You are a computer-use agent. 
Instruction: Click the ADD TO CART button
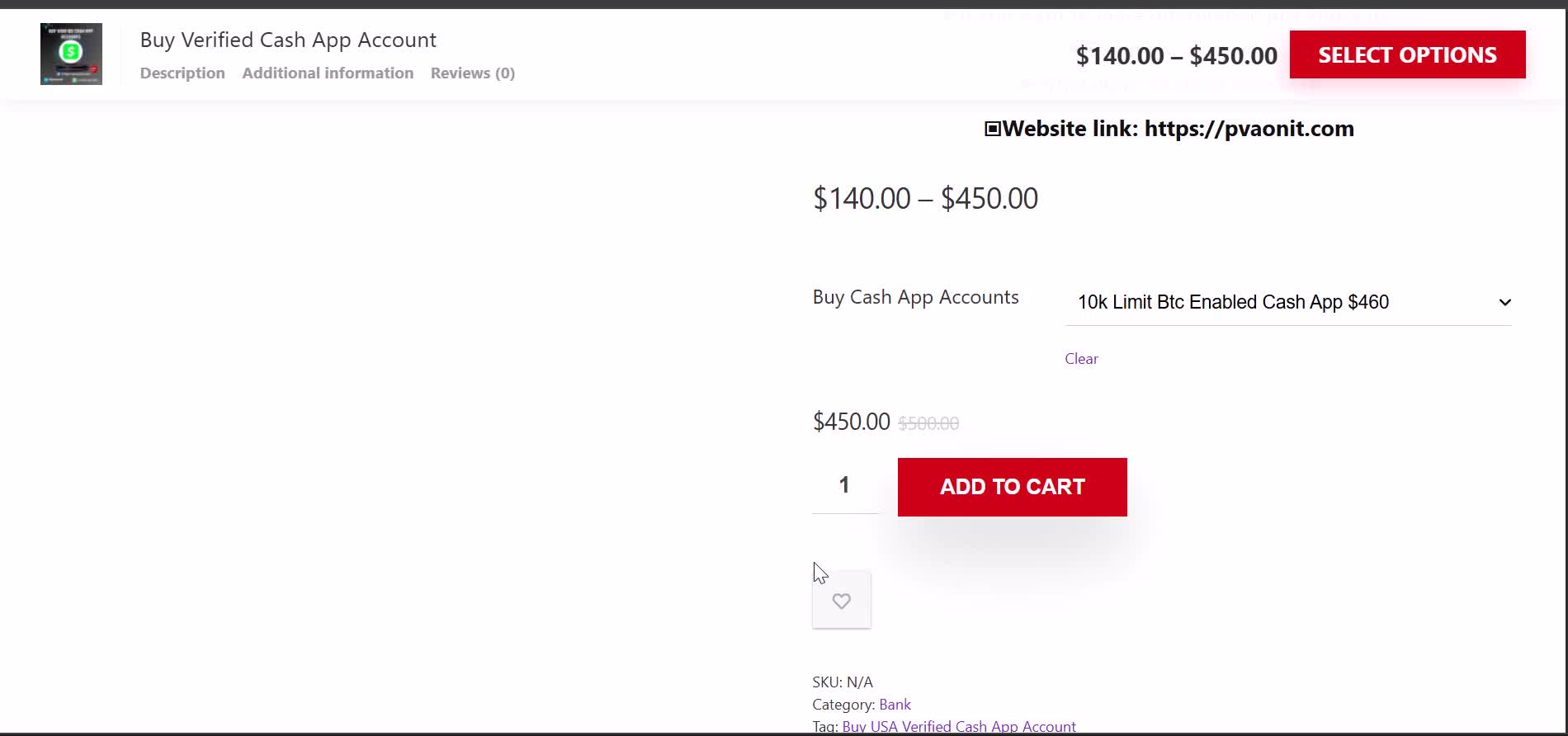tap(1012, 487)
